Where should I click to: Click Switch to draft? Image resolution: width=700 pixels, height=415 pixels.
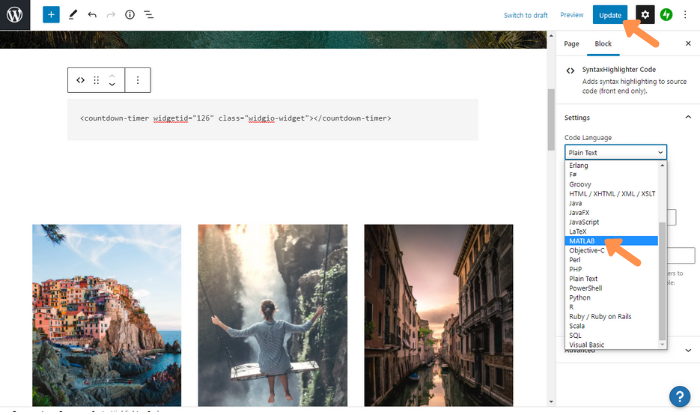coord(525,15)
